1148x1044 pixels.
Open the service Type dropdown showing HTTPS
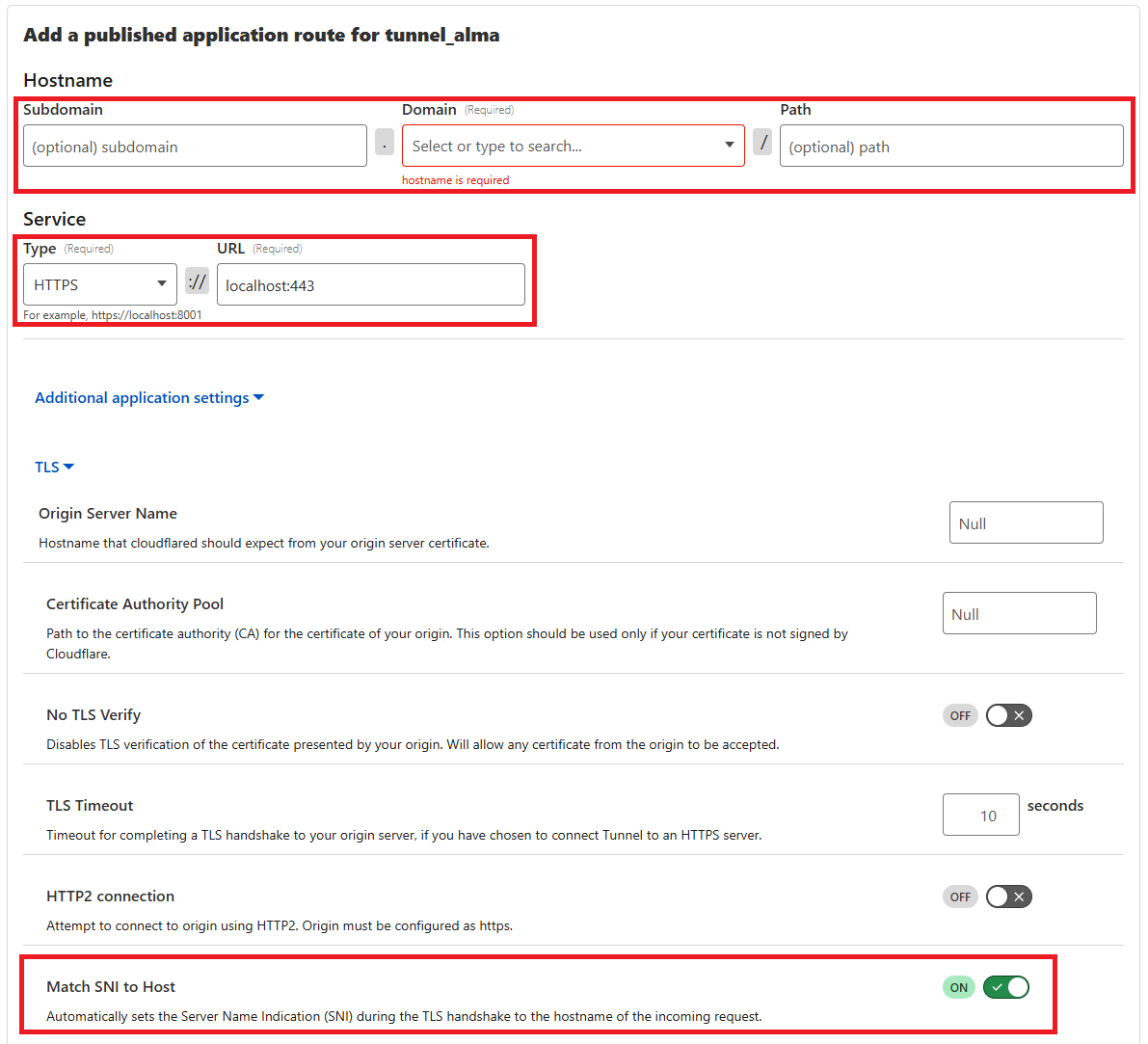[99, 283]
